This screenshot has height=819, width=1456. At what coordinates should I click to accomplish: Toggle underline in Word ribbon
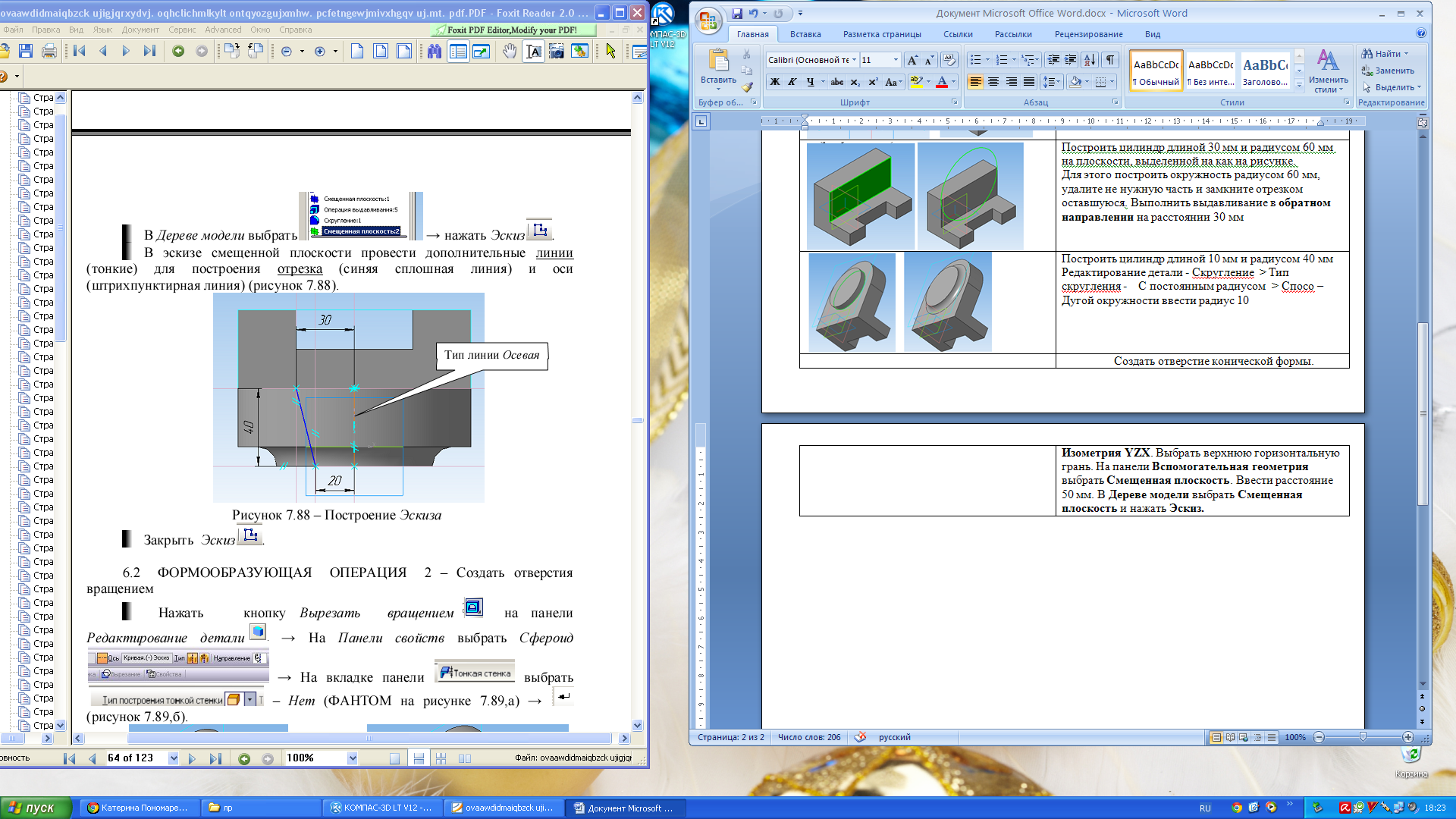810,82
